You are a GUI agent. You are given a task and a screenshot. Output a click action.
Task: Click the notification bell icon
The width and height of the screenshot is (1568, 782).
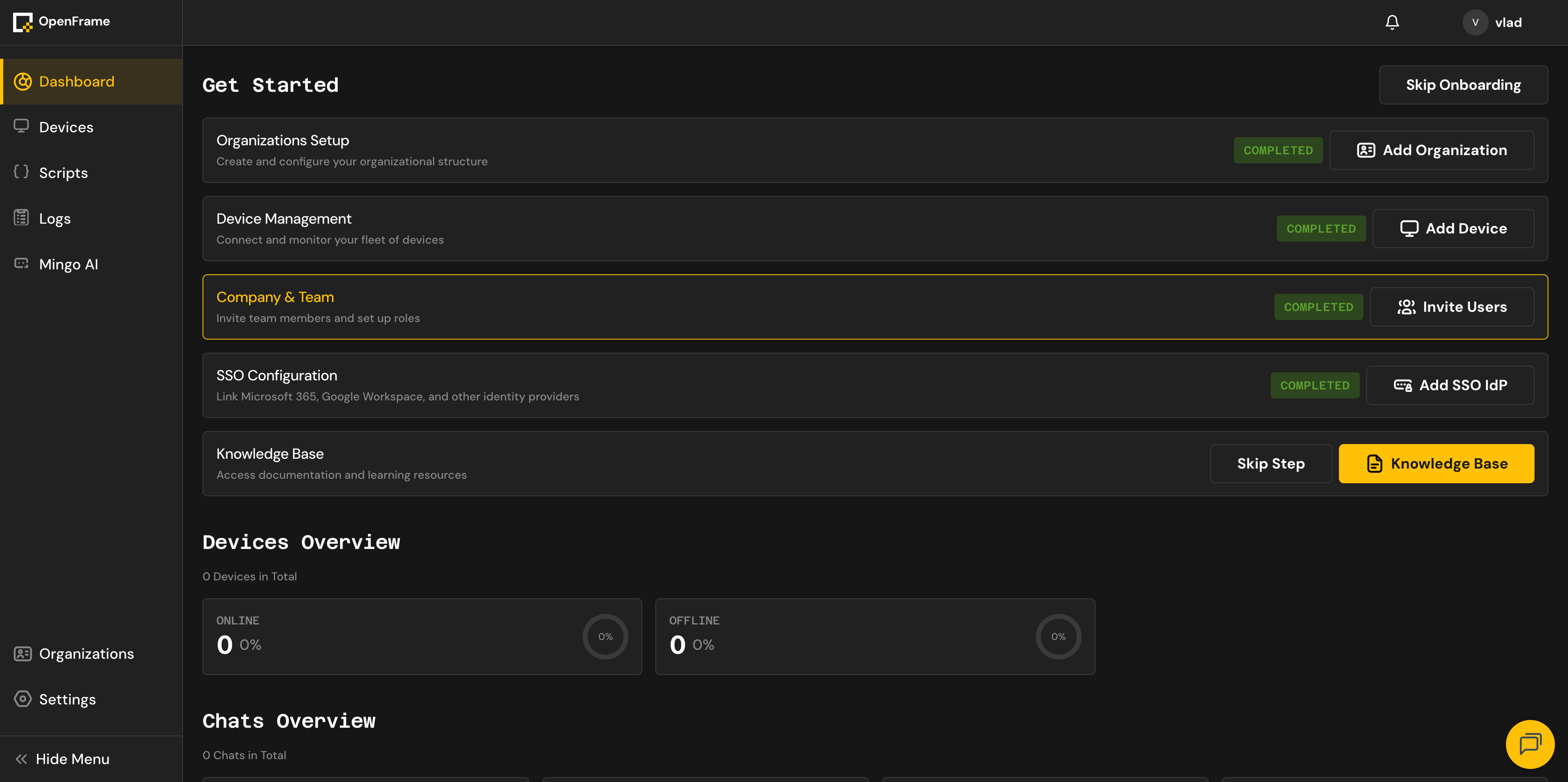pos(1392,22)
